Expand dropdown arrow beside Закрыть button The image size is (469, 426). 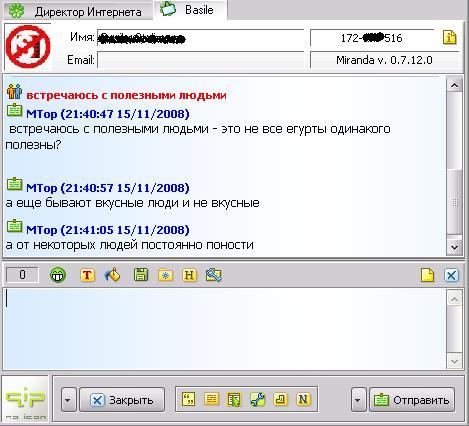68,400
